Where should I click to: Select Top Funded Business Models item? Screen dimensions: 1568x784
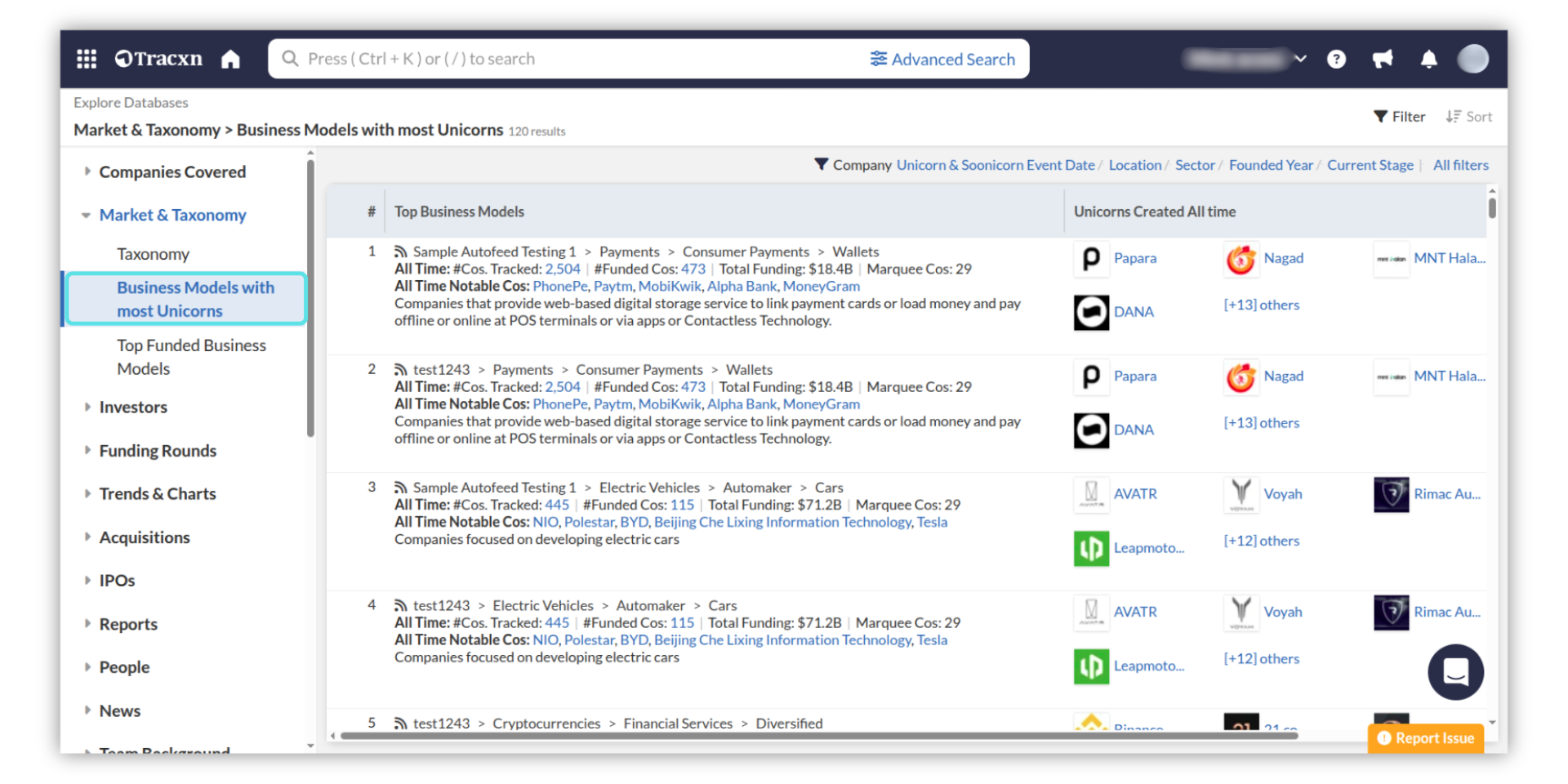coord(191,357)
